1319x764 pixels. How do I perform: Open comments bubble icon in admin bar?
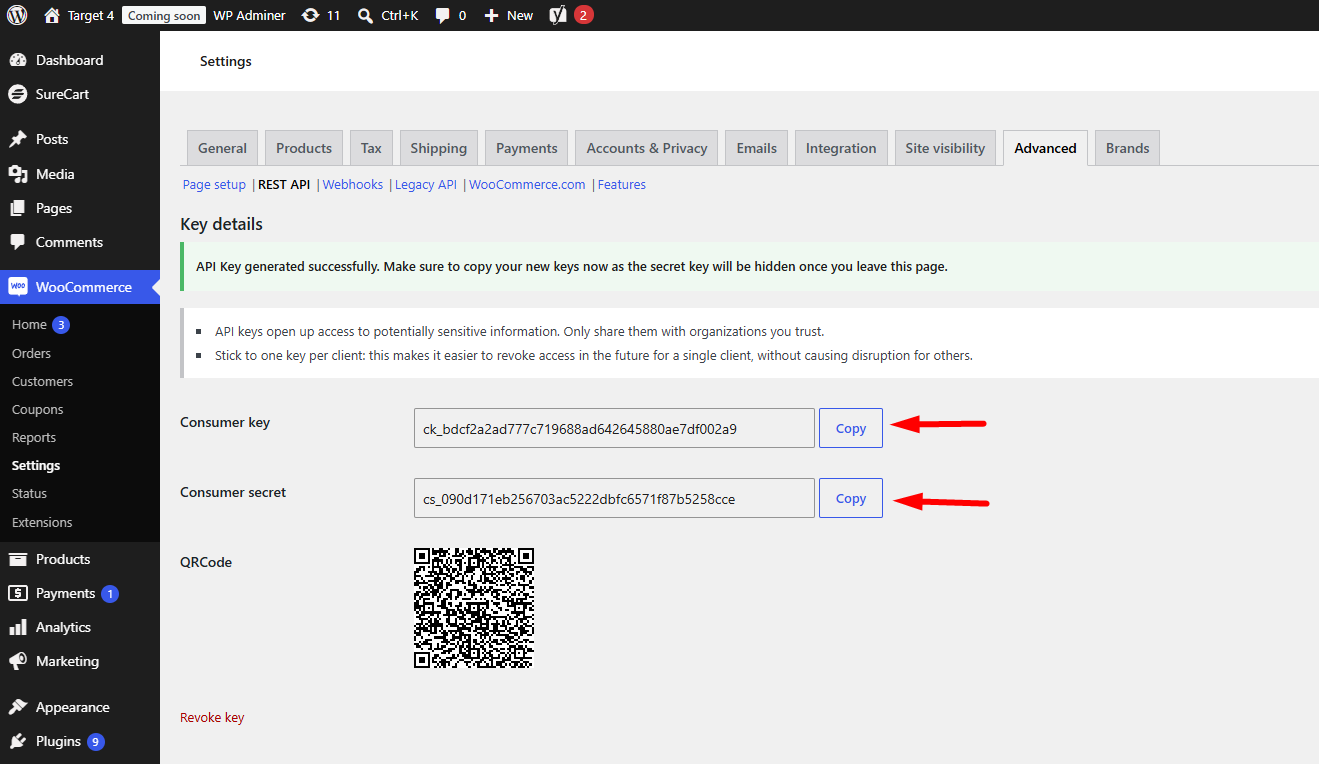[x=442, y=16]
